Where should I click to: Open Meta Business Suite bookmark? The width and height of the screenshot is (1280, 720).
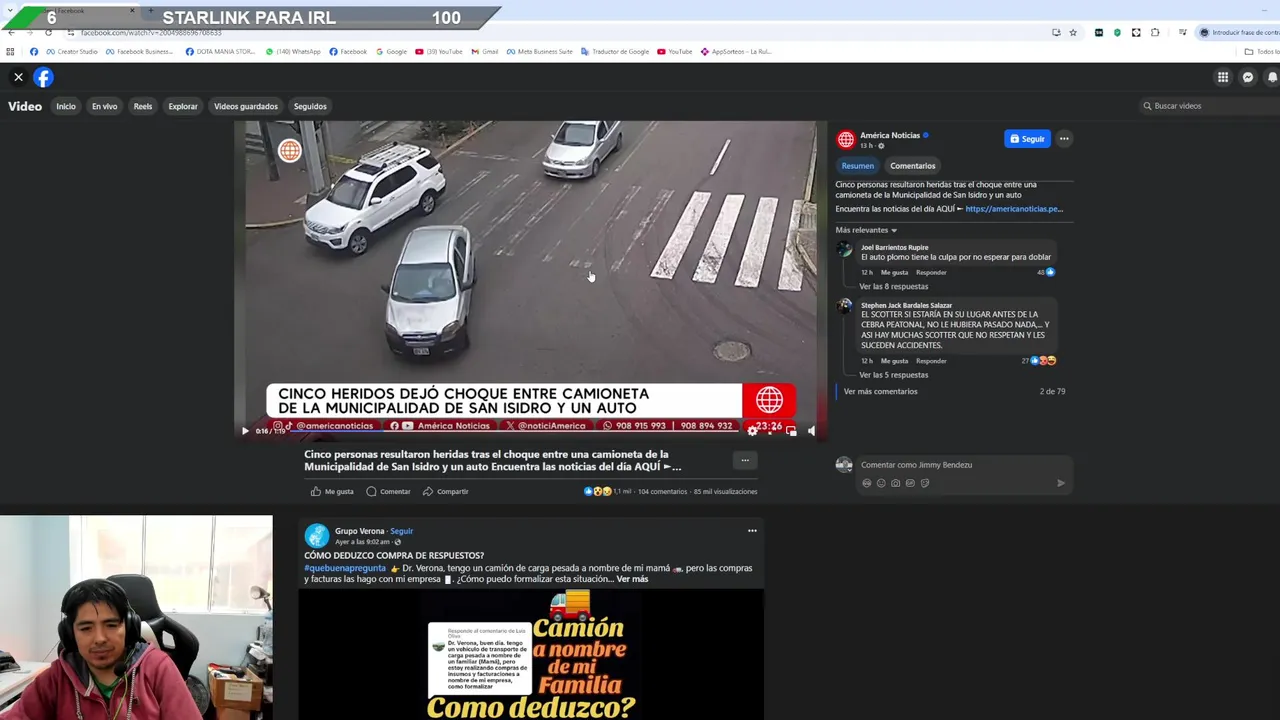[540, 52]
